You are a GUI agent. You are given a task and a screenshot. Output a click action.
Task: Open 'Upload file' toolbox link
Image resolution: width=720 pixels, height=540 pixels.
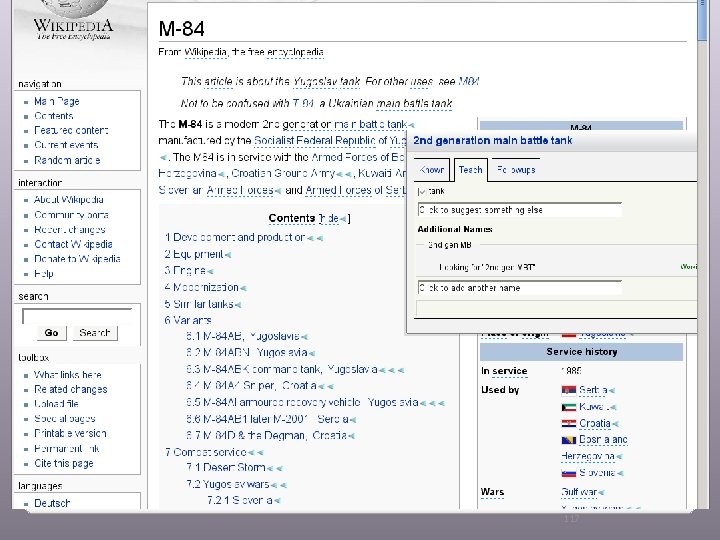(x=56, y=404)
